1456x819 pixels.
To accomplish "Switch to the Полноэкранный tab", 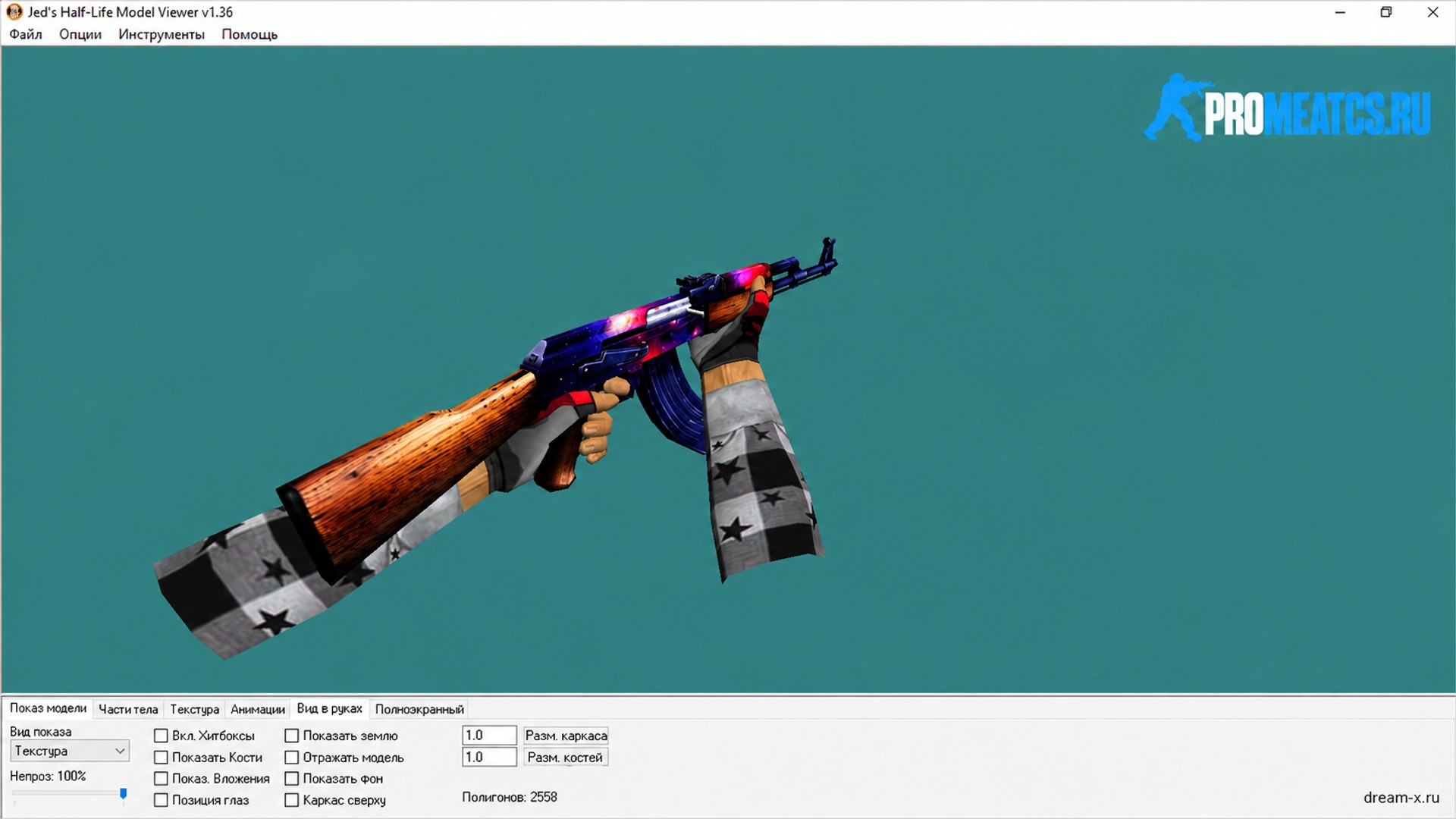I will click(419, 709).
